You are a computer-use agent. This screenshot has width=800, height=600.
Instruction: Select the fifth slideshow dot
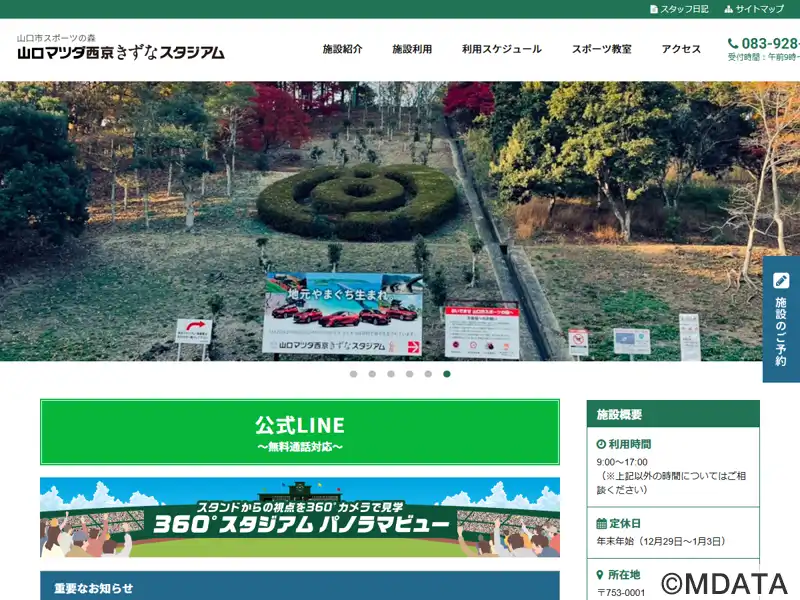coord(428,374)
